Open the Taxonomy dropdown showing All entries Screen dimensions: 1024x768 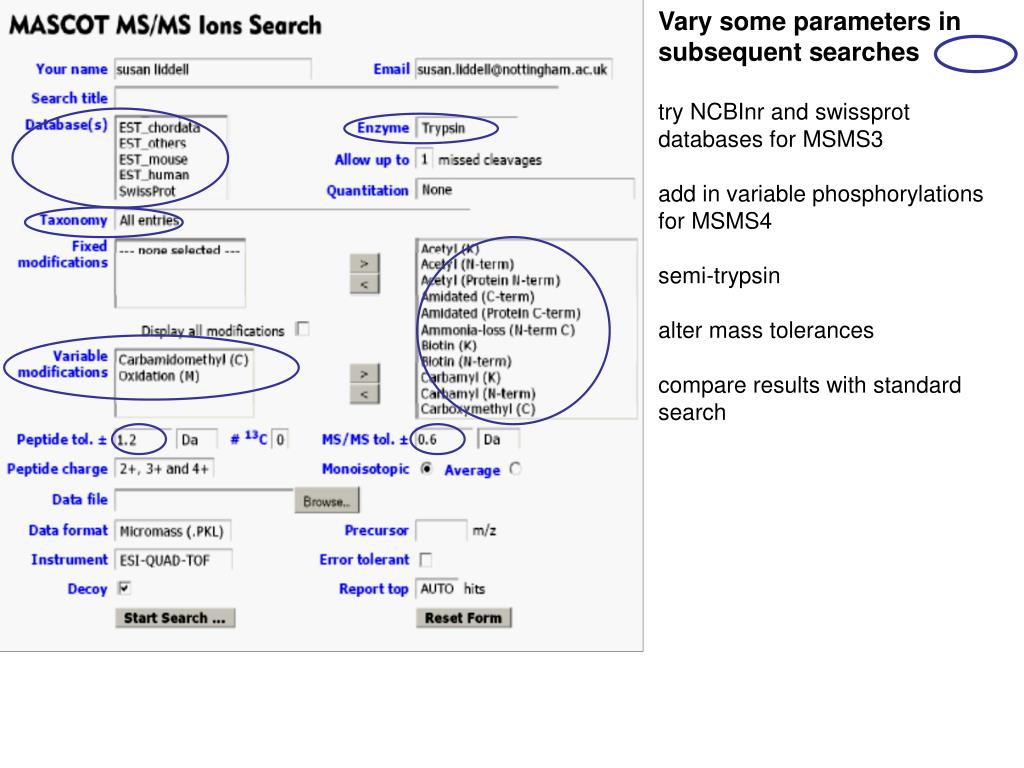[x=292, y=220]
